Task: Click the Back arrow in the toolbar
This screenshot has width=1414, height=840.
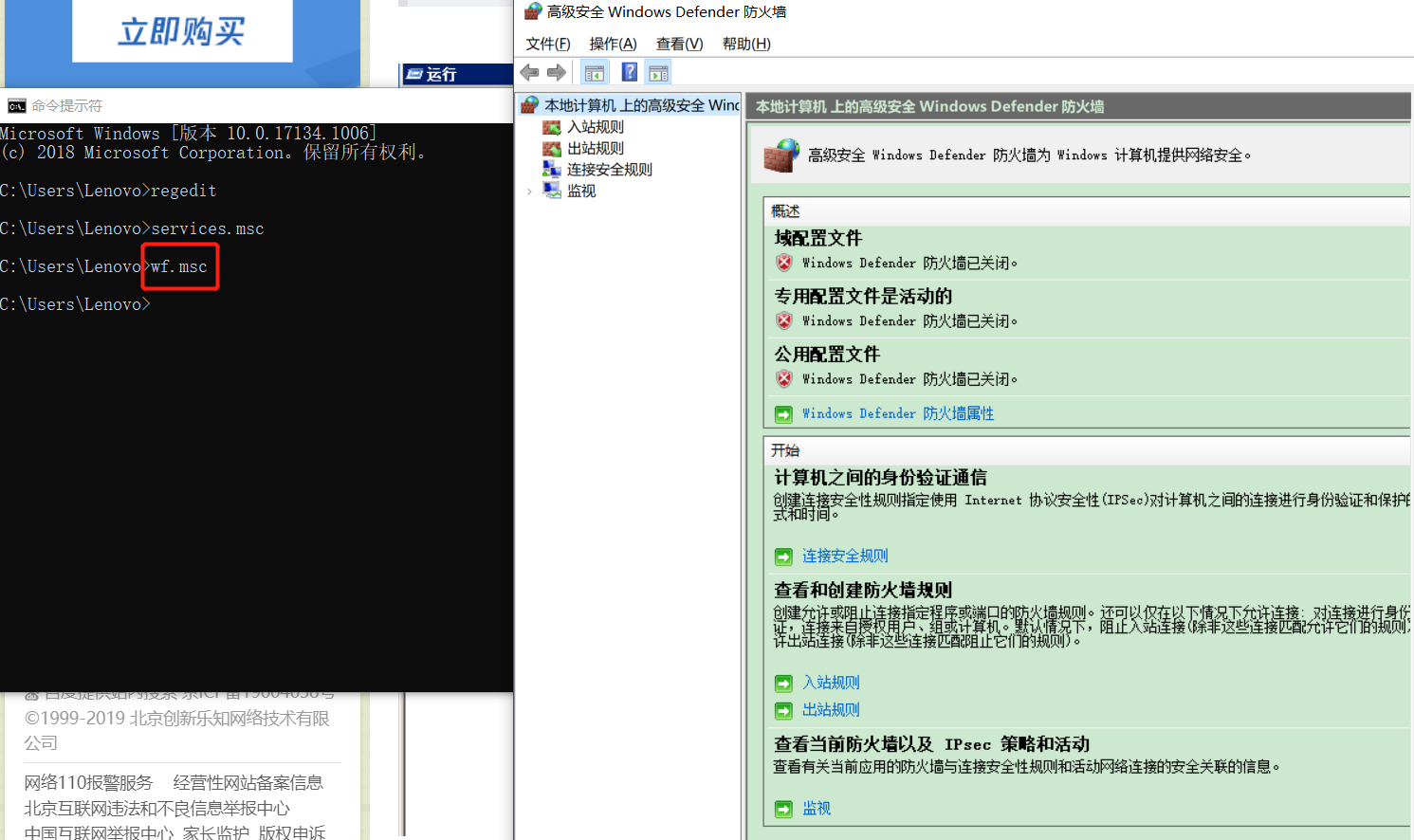Action: pos(529,73)
